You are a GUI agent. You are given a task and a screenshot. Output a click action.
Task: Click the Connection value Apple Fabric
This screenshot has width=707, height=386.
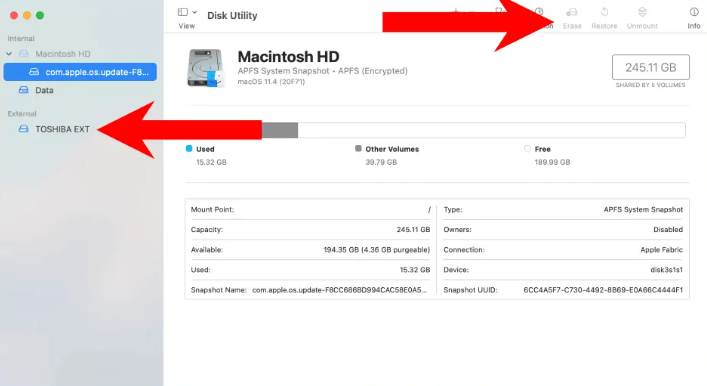[x=661, y=250]
